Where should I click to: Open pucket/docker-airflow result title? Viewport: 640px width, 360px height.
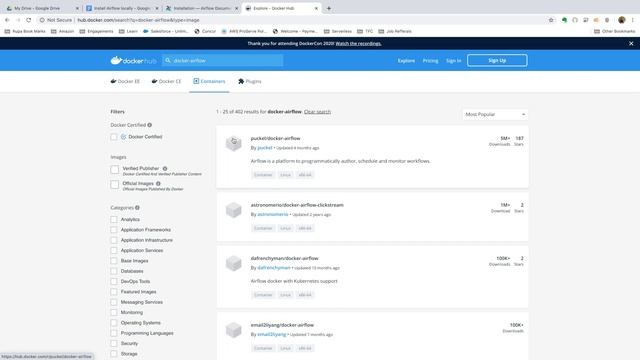point(276,138)
